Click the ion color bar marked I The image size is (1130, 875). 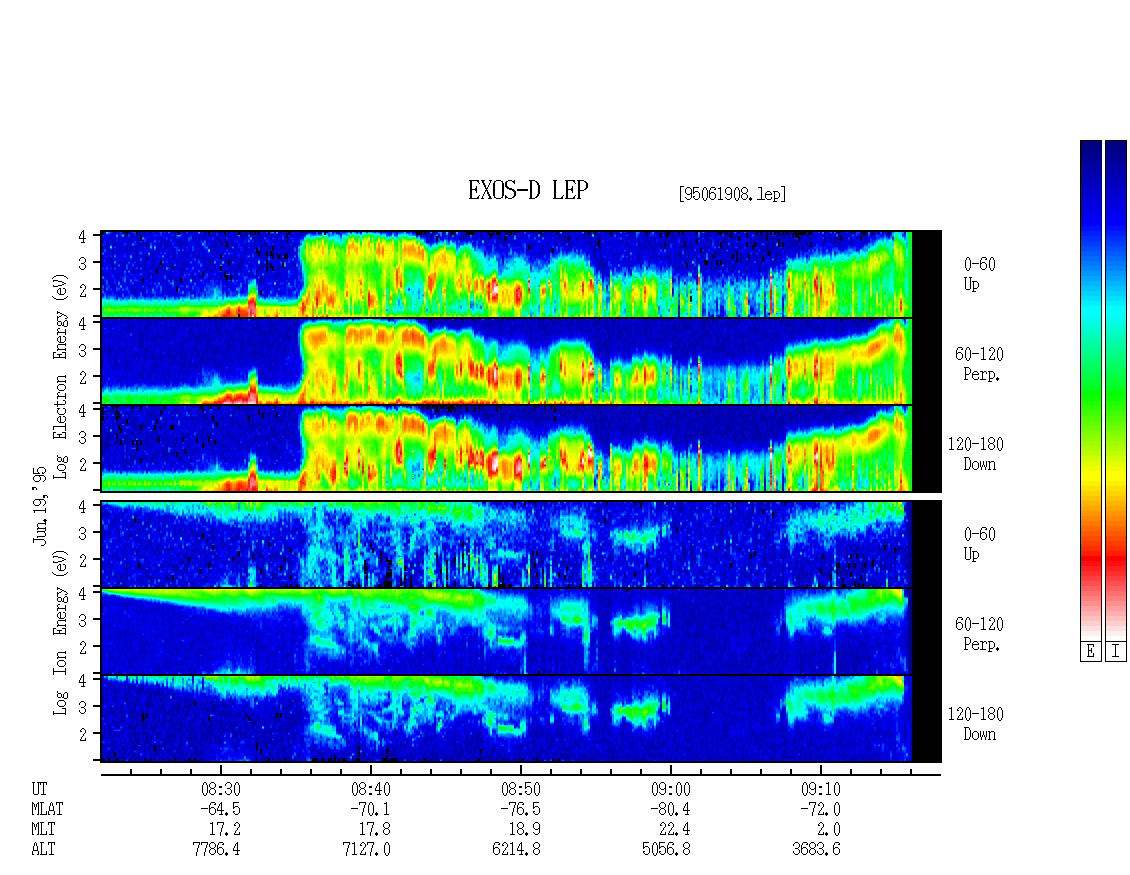pyautogui.click(x=1116, y=391)
